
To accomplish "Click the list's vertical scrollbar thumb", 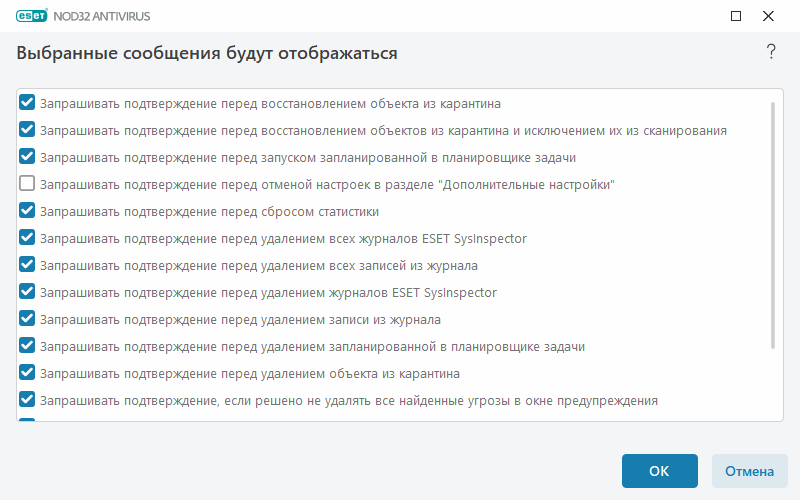I will [x=773, y=225].
